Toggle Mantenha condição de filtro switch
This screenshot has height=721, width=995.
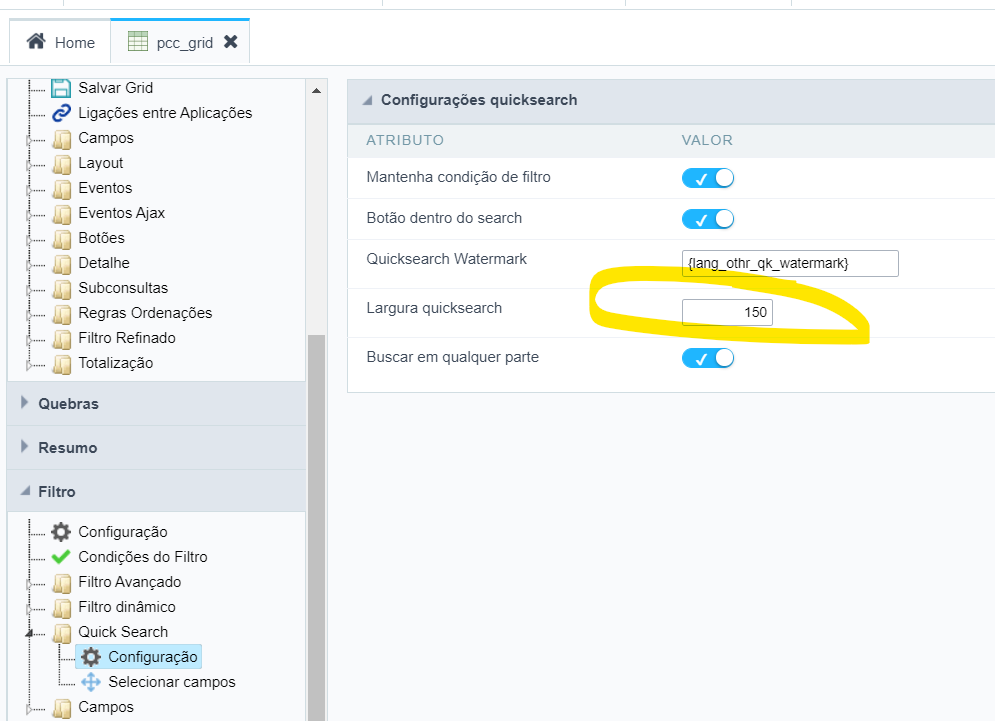pos(708,178)
